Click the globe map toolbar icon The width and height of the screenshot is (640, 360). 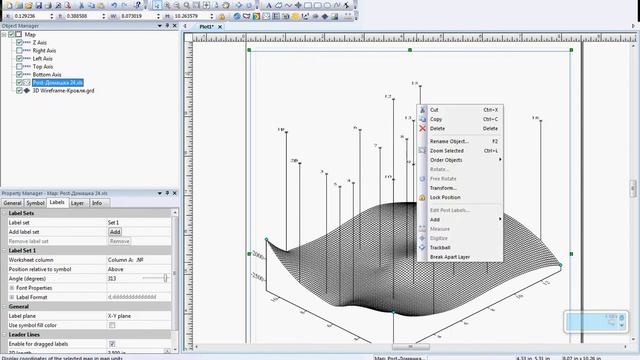click(x=237, y=16)
